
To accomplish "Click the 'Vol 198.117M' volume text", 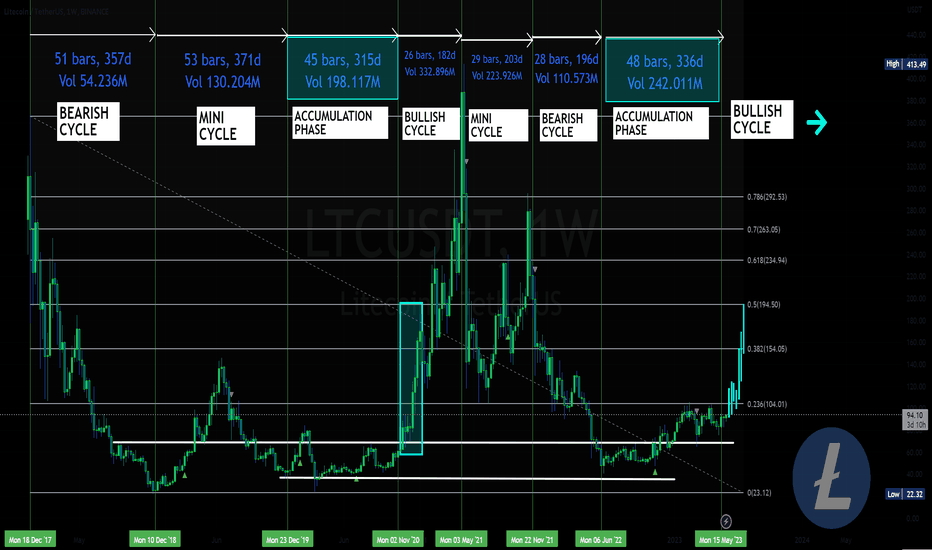I will (x=342, y=82).
